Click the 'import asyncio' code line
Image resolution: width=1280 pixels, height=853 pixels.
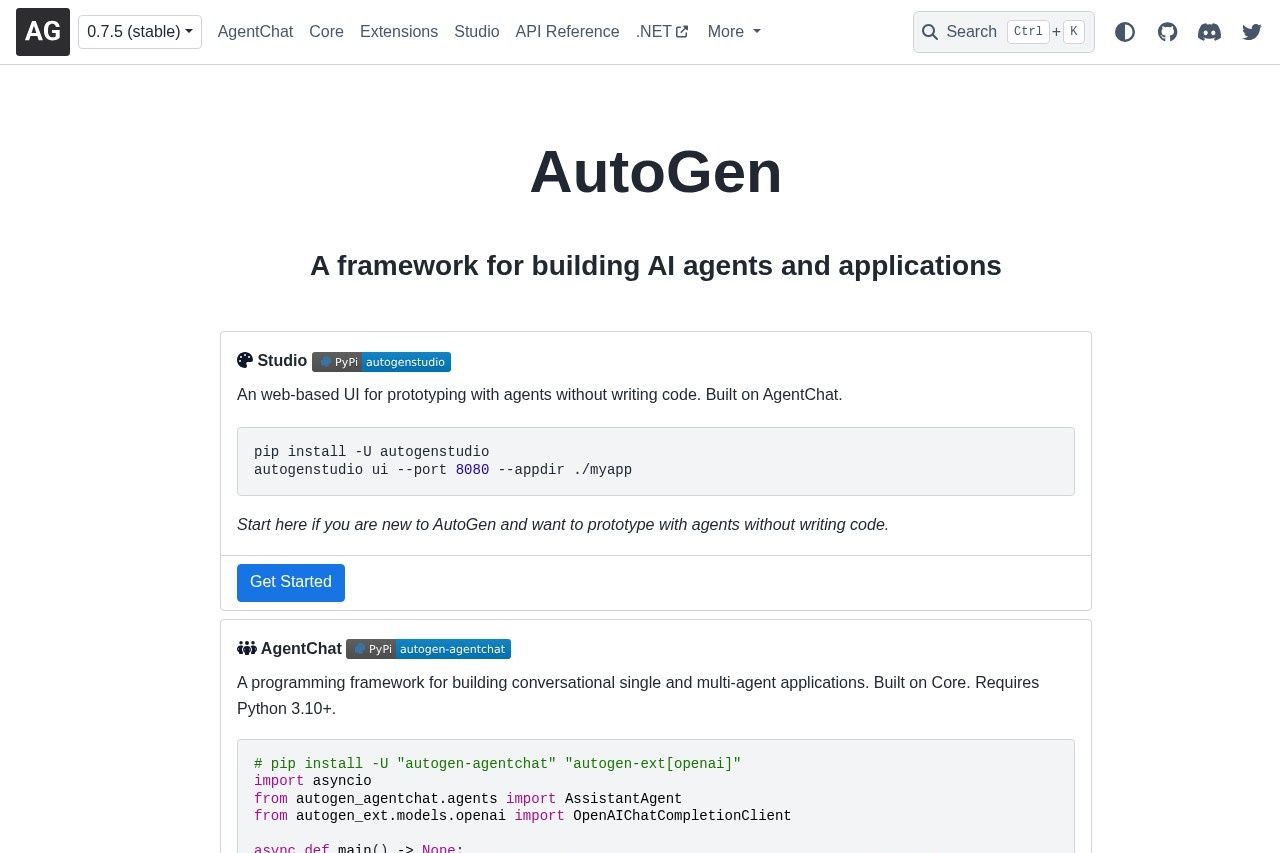[313, 781]
